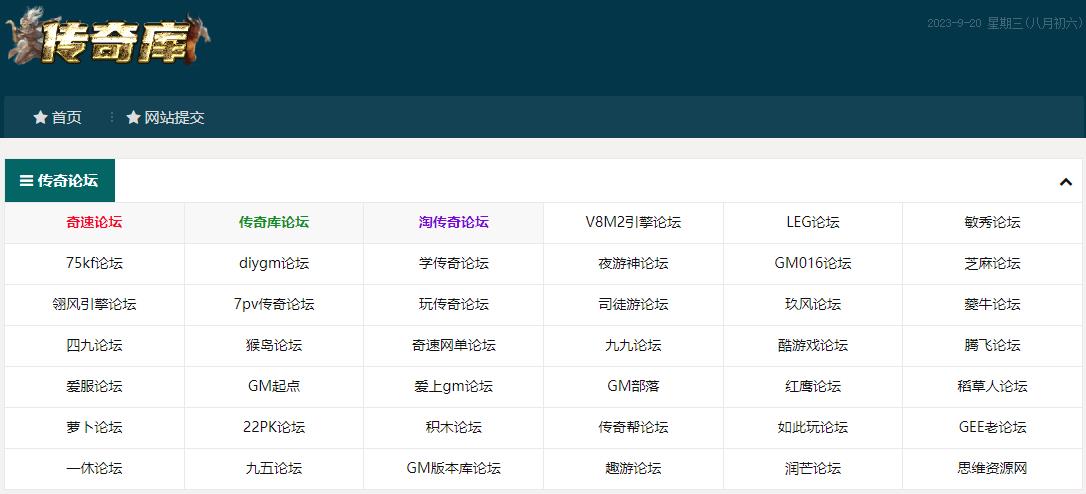Visit 司徒游论坛
The width and height of the screenshot is (1086, 494).
coord(633,304)
